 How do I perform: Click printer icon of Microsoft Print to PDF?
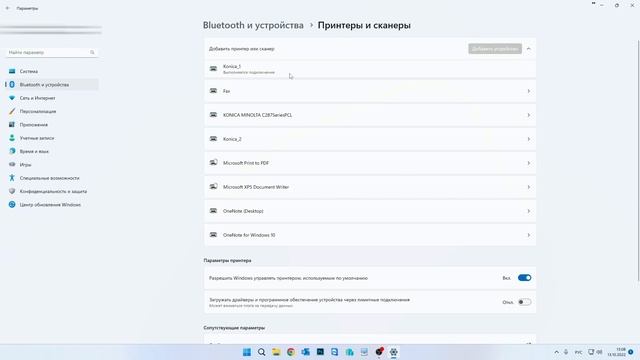(213, 162)
